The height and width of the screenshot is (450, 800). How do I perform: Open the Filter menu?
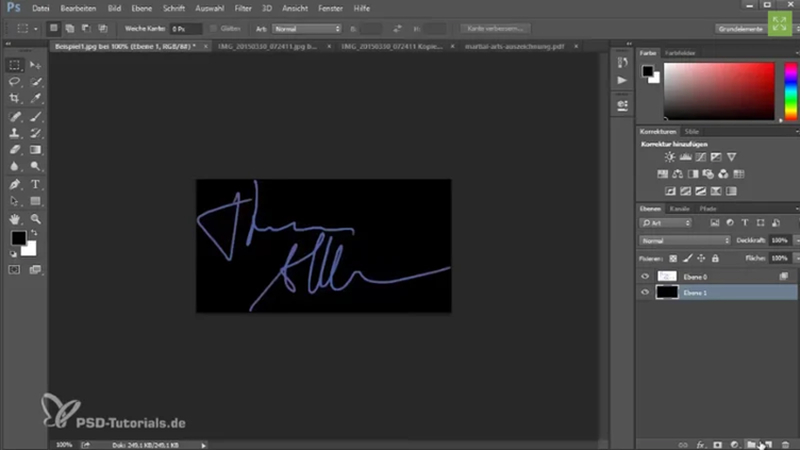pos(243,9)
